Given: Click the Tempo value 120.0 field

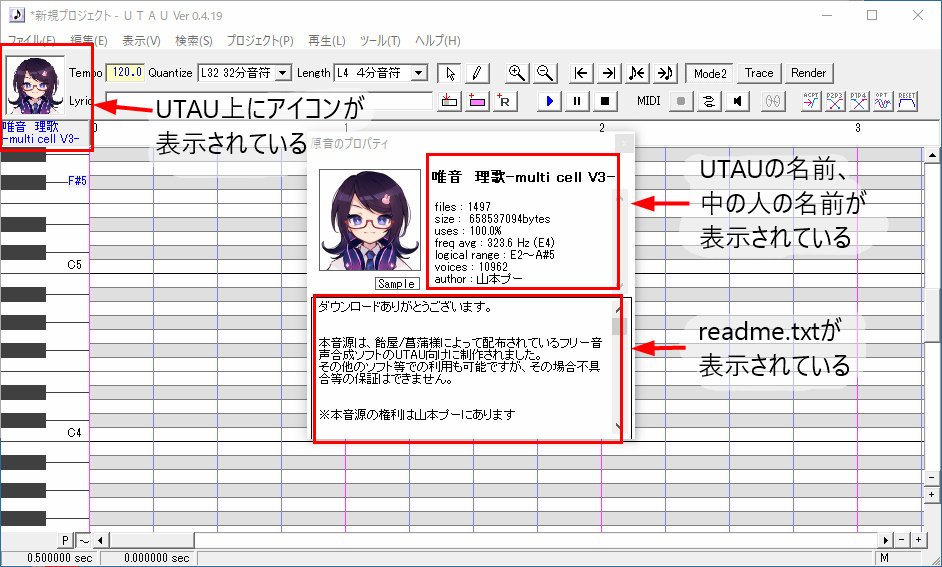Looking at the screenshot, I should point(126,73).
